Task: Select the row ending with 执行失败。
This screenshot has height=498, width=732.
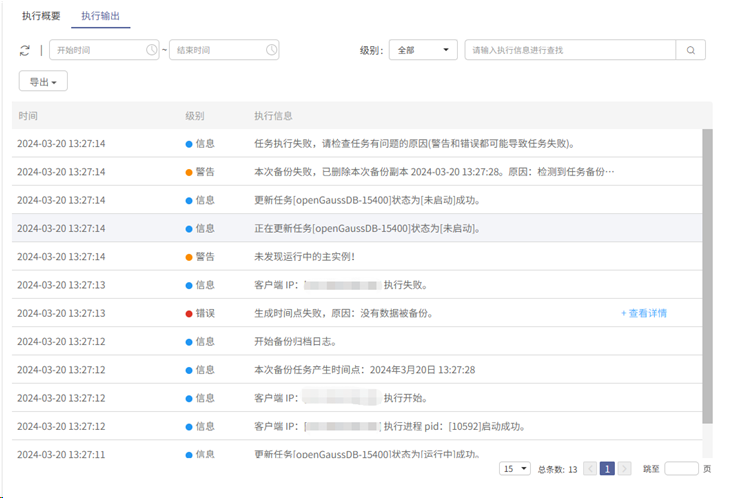Action: click(x=357, y=285)
